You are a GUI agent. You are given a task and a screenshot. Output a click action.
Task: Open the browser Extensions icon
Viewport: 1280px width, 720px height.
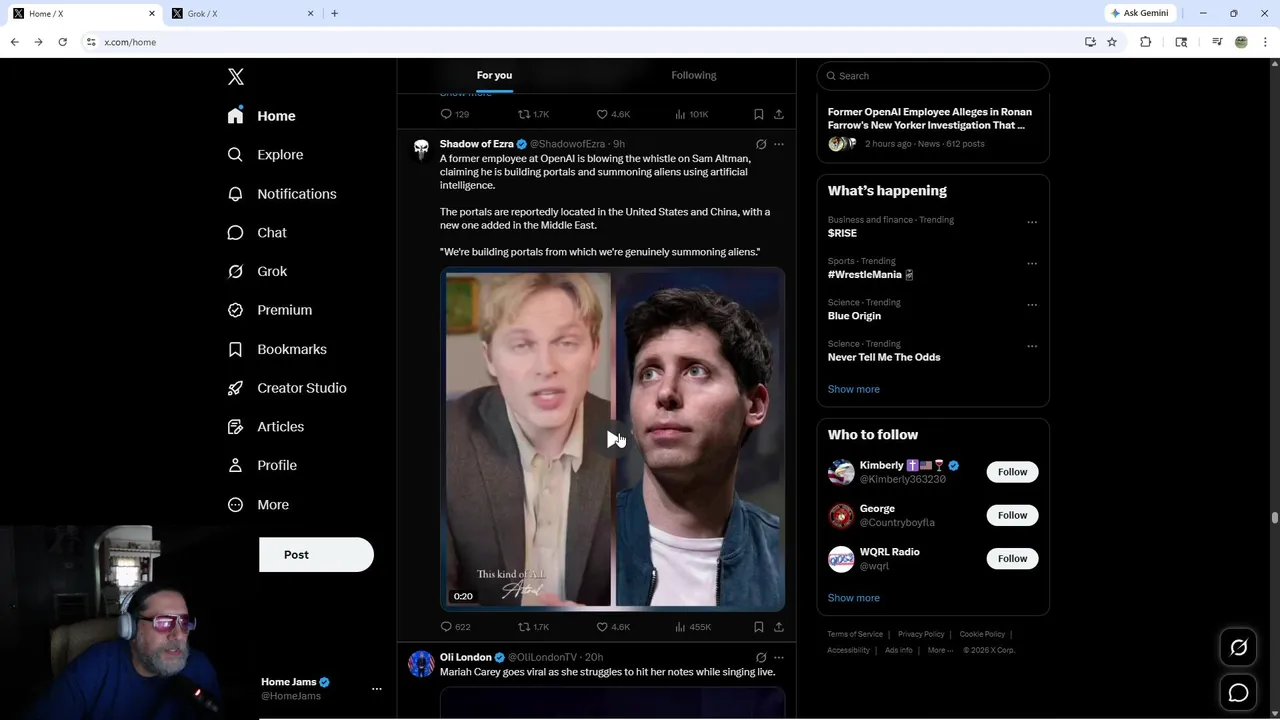click(x=1146, y=42)
